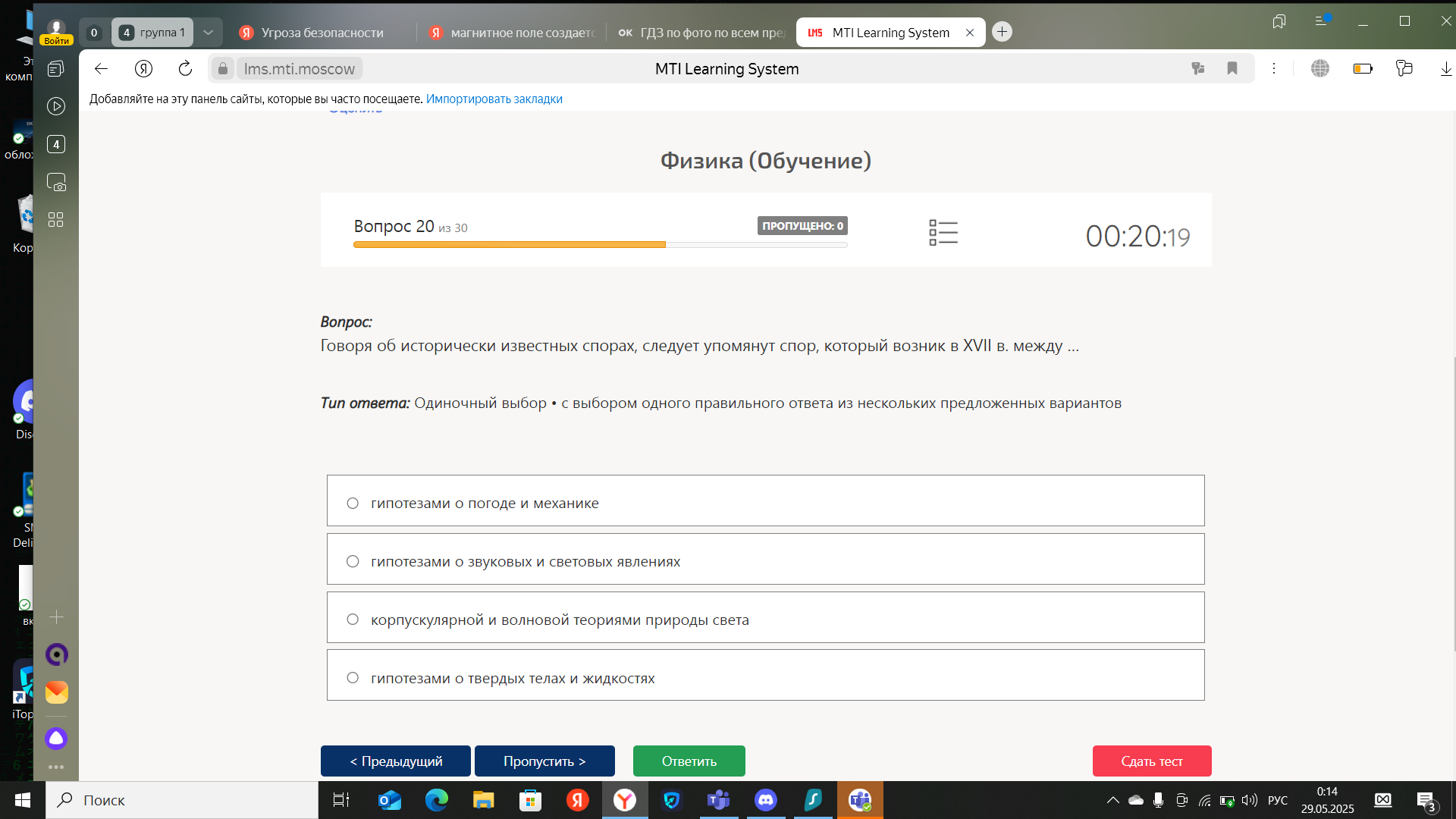Open sidebar screenshot tool icon
The width and height of the screenshot is (1456, 819).
[56, 182]
